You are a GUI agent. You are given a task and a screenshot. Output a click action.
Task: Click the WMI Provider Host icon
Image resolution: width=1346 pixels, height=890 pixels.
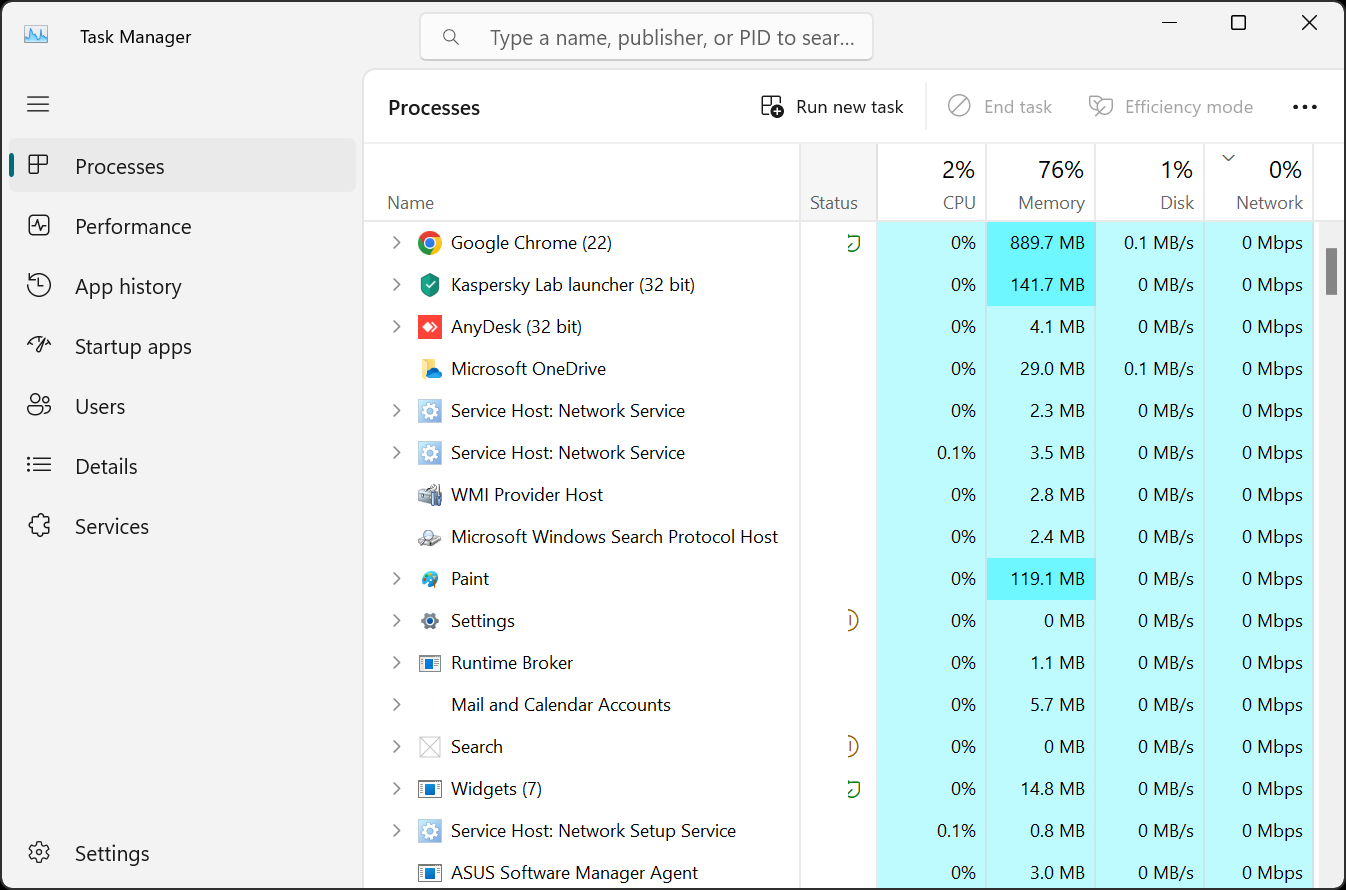coord(430,495)
